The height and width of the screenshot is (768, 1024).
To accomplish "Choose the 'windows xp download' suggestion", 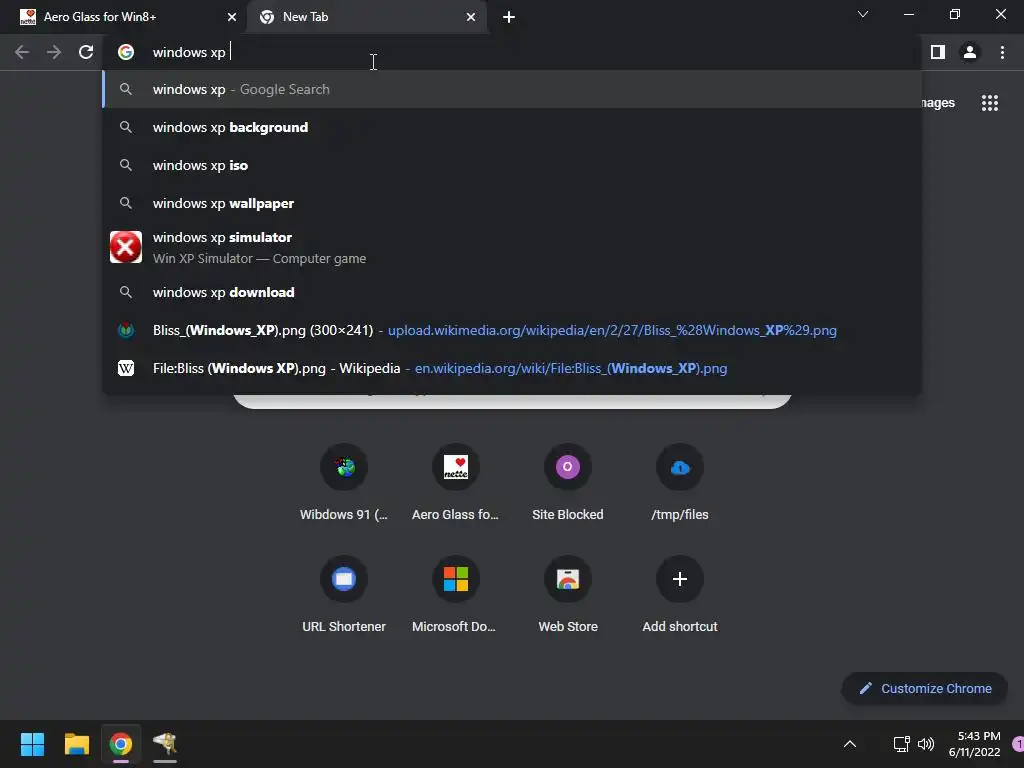I will [512, 292].
